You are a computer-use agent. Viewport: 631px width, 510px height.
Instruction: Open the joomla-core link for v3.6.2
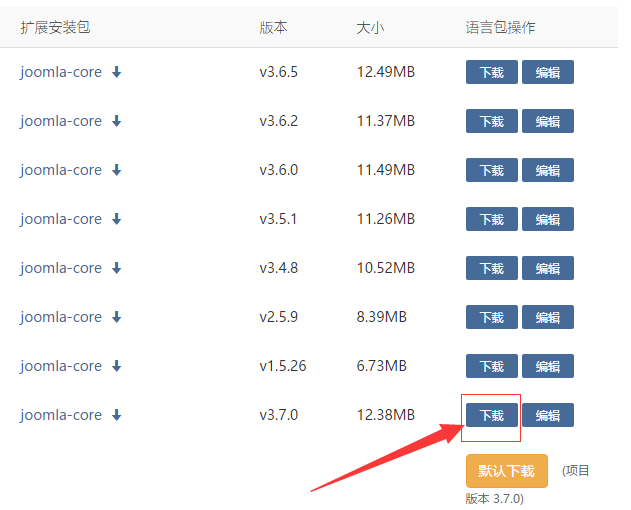coord(61,122)
